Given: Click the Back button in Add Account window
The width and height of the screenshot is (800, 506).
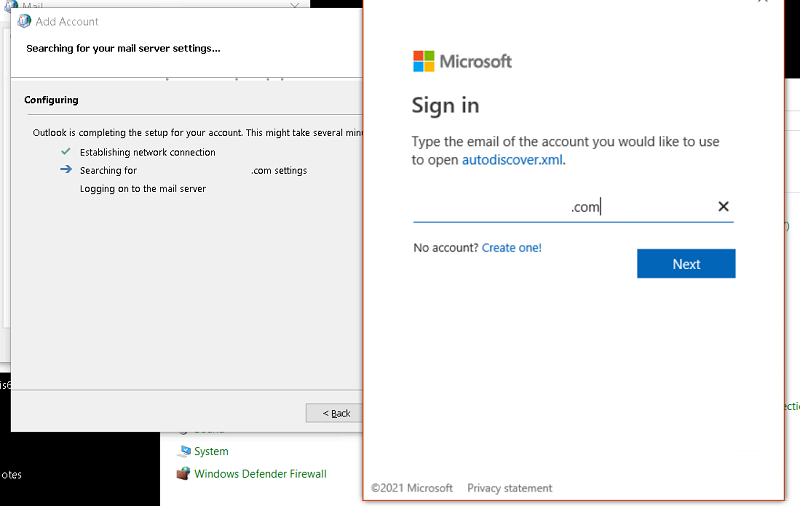Looking at the screenshot, I should [x=336, y=413].
